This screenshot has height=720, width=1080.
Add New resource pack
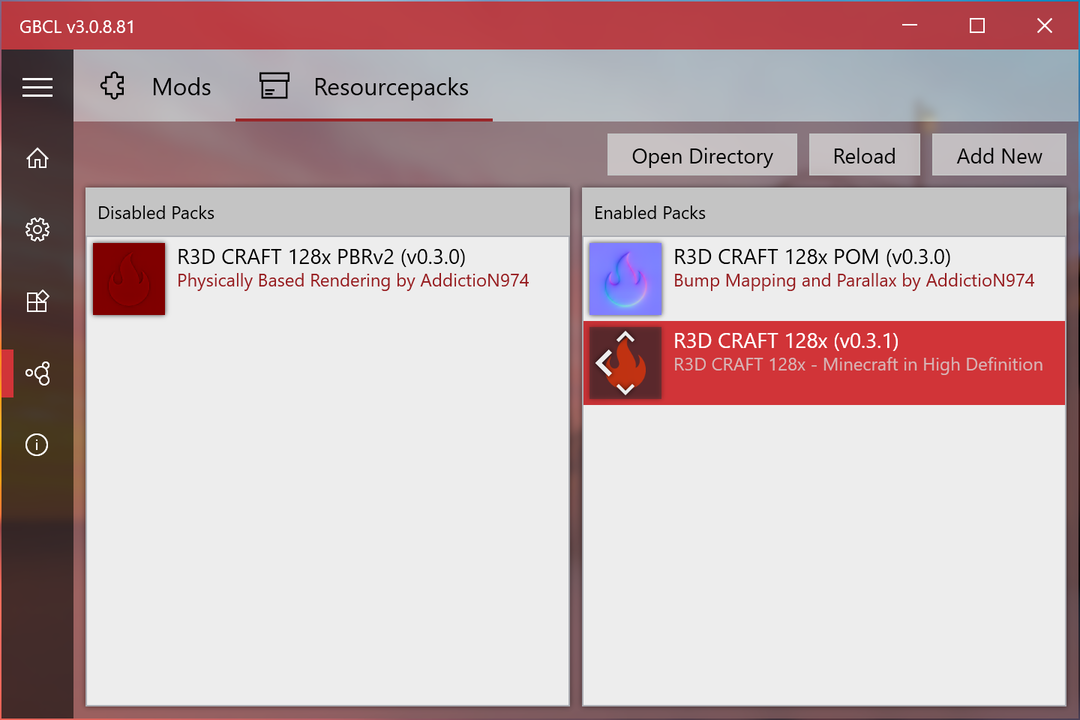point(999,155)
